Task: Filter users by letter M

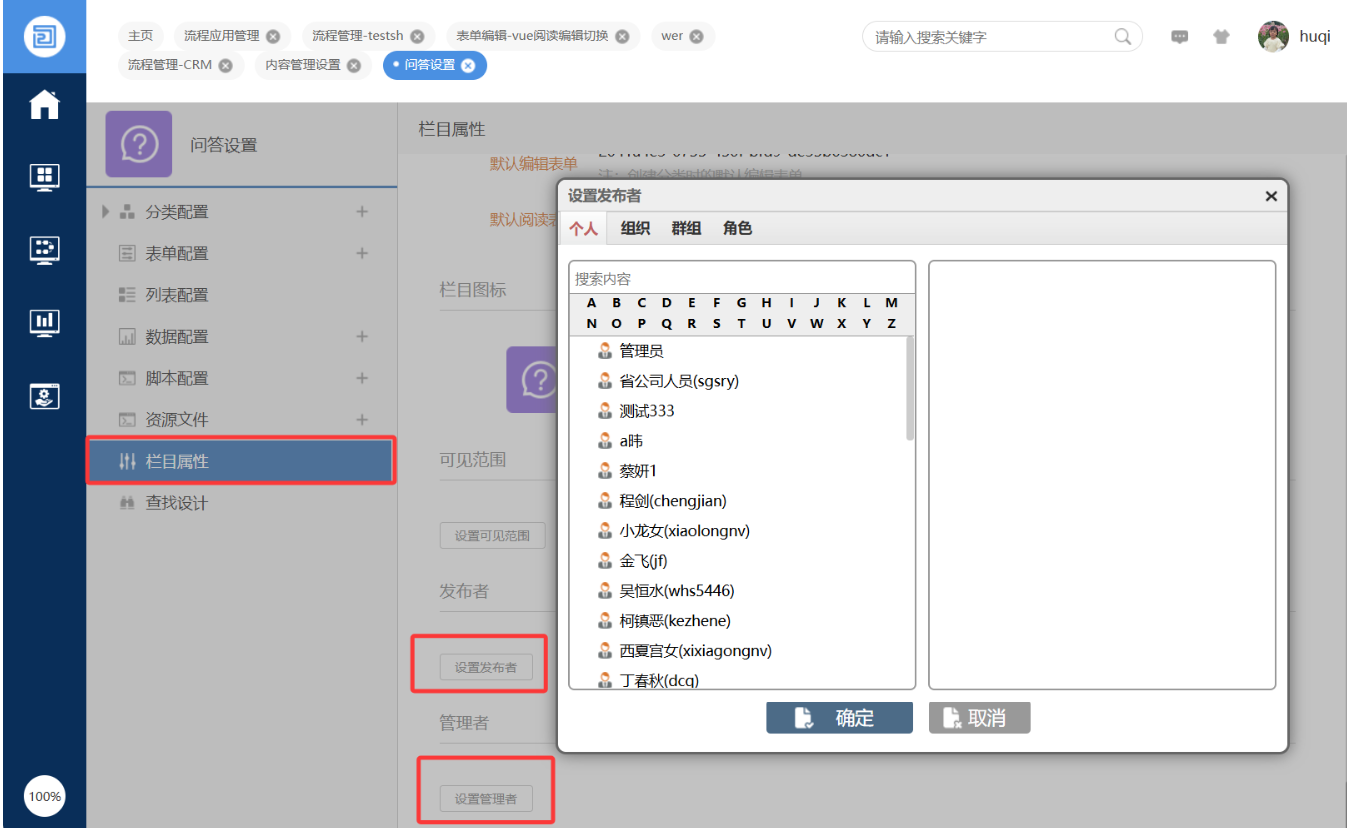Action: point(891,302)
